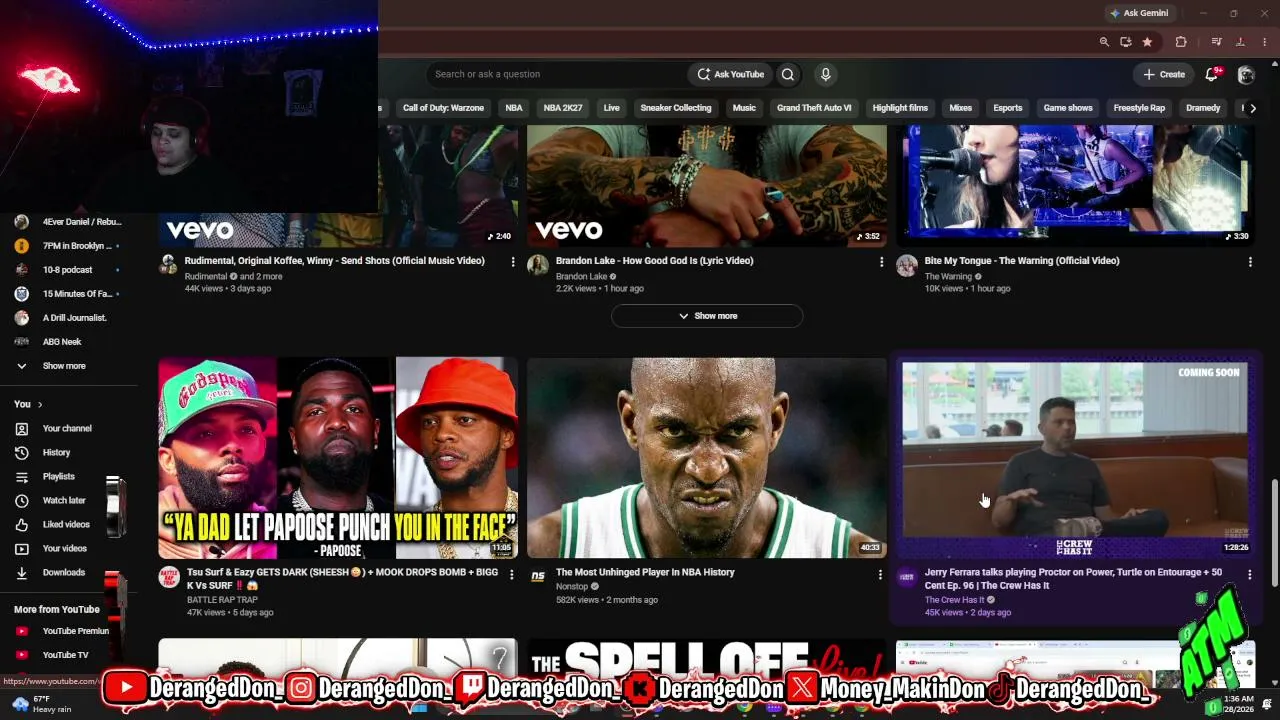Open the YouTube notifications bell
The image size is (1280, 720).
[1212, 74]
